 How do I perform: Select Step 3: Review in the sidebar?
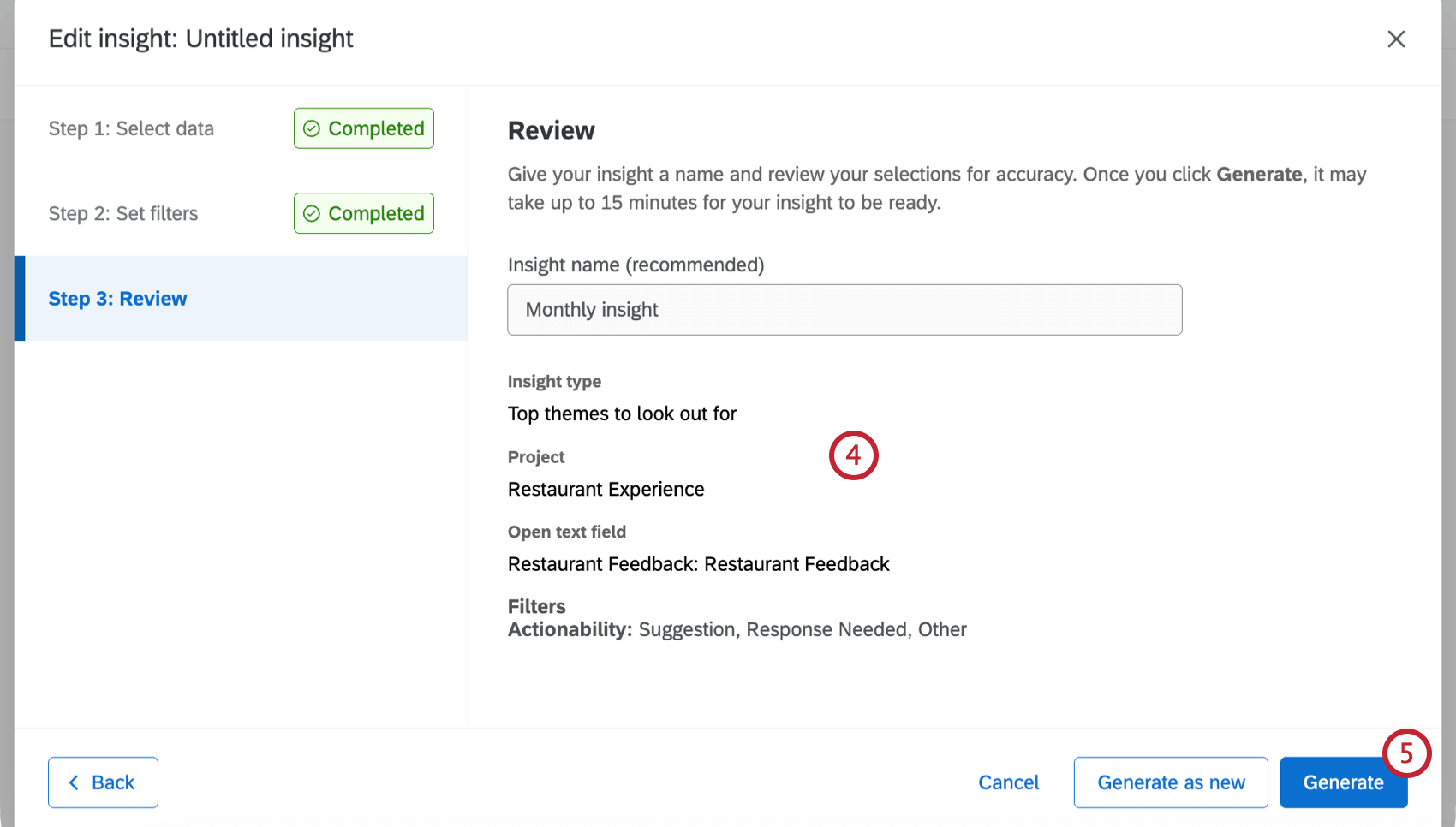coord(117,298)
